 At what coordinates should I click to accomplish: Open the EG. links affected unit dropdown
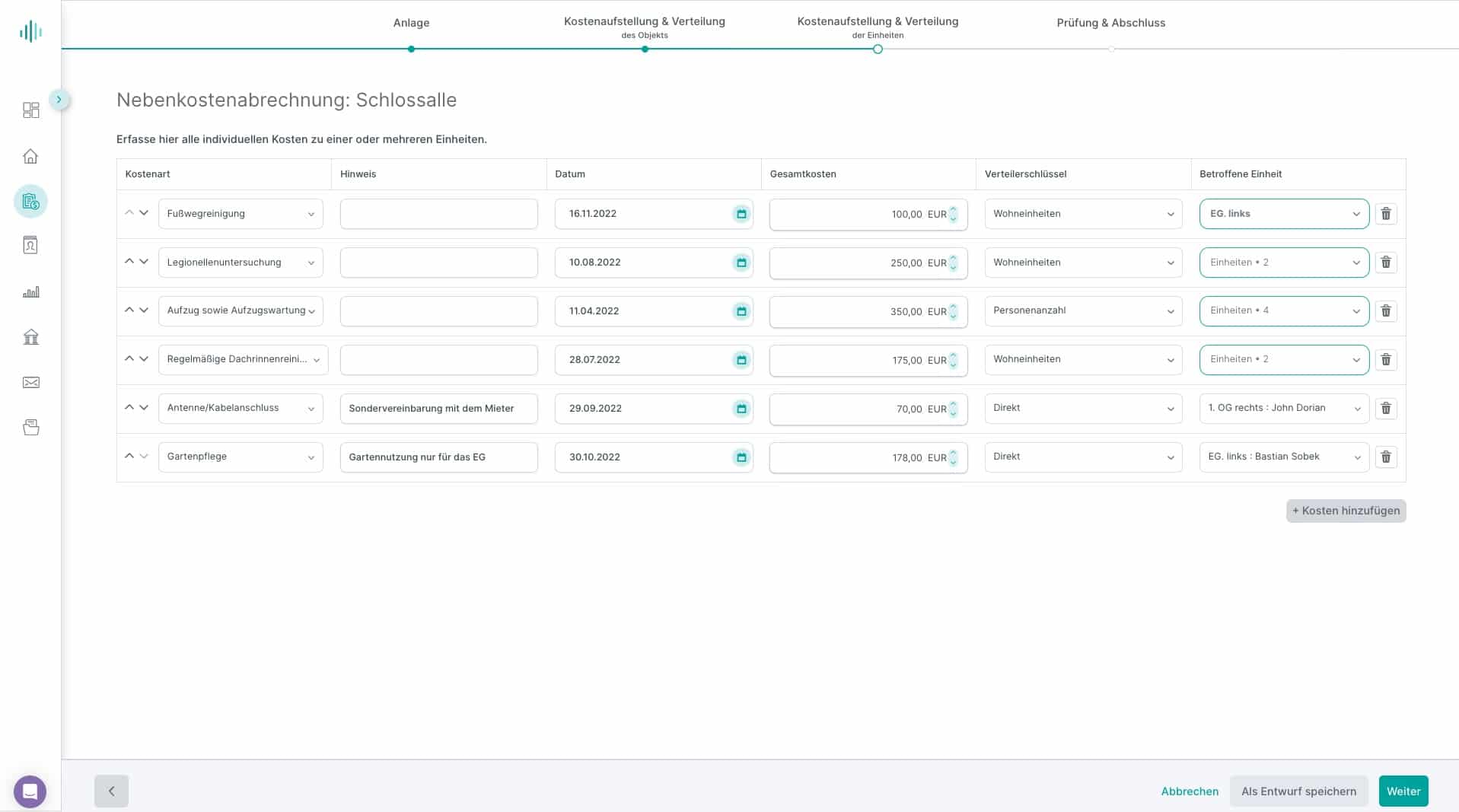(x=1284, y=214)
